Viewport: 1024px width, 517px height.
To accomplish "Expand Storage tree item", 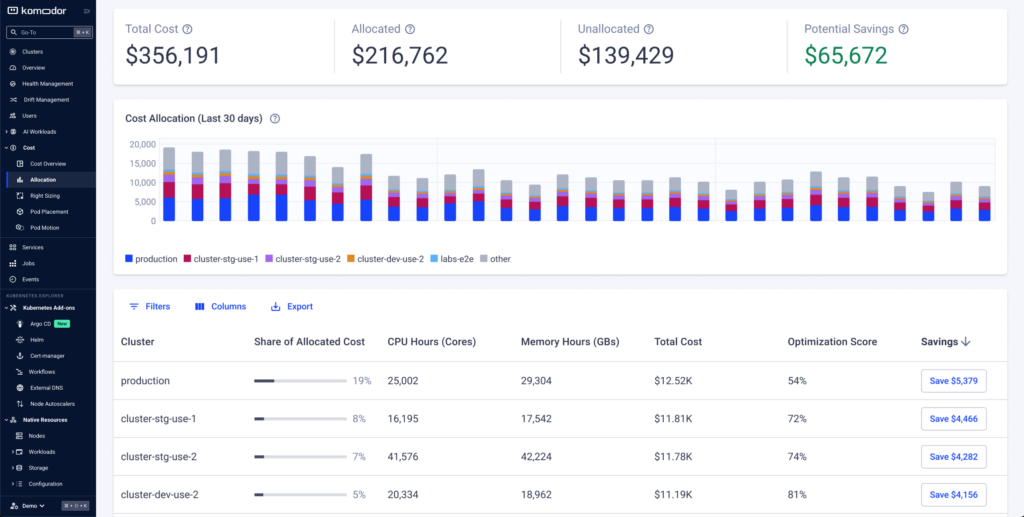I will pyautogui.click(x=12, y=468).
